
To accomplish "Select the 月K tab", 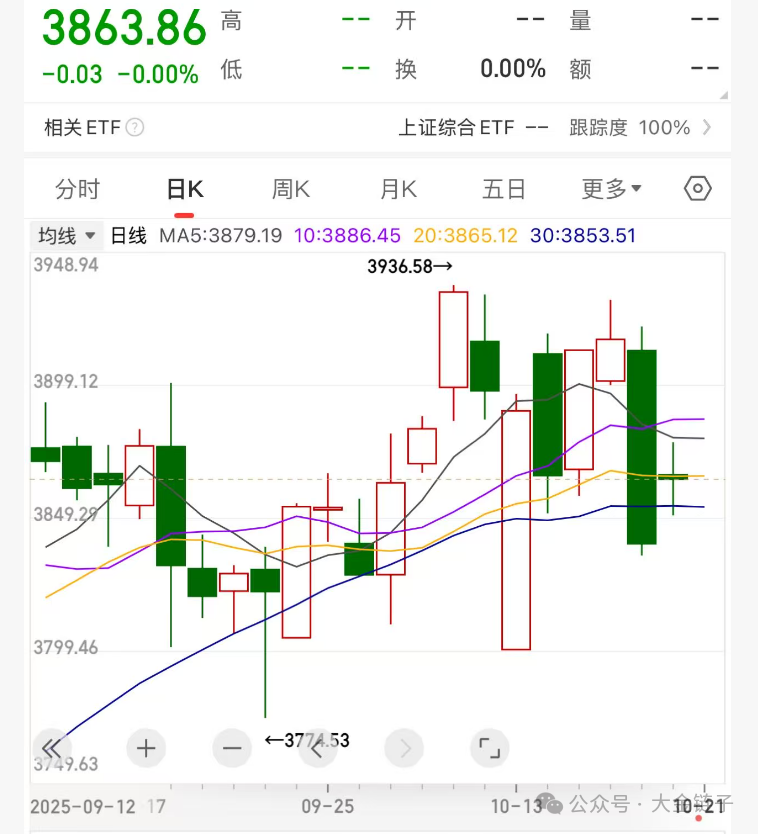I will click(x=398, y=189).
